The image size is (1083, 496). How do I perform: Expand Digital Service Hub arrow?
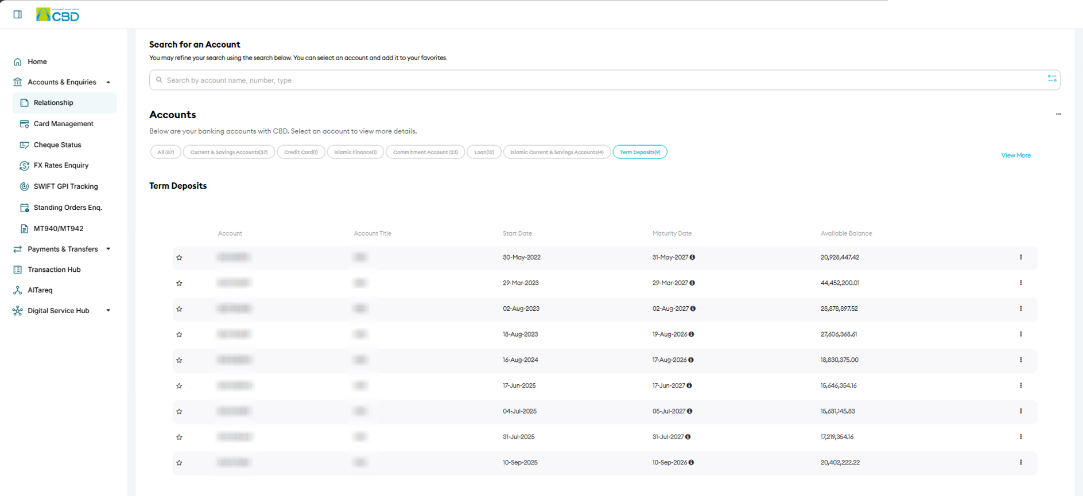coord(108,311)
